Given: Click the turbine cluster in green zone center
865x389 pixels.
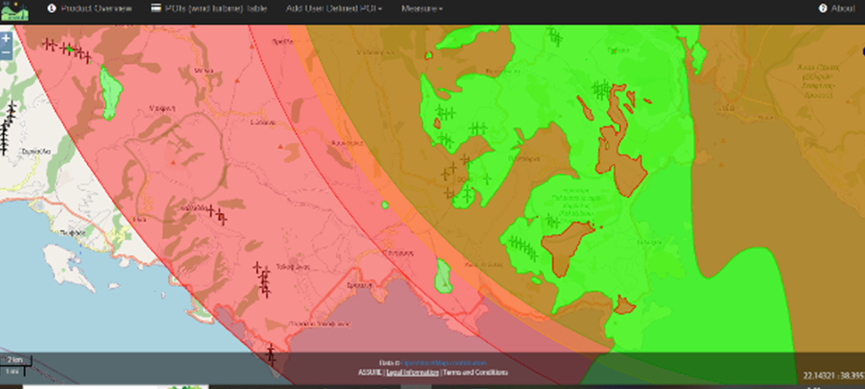Looking at the screenshot, I should tap(602, 88).
